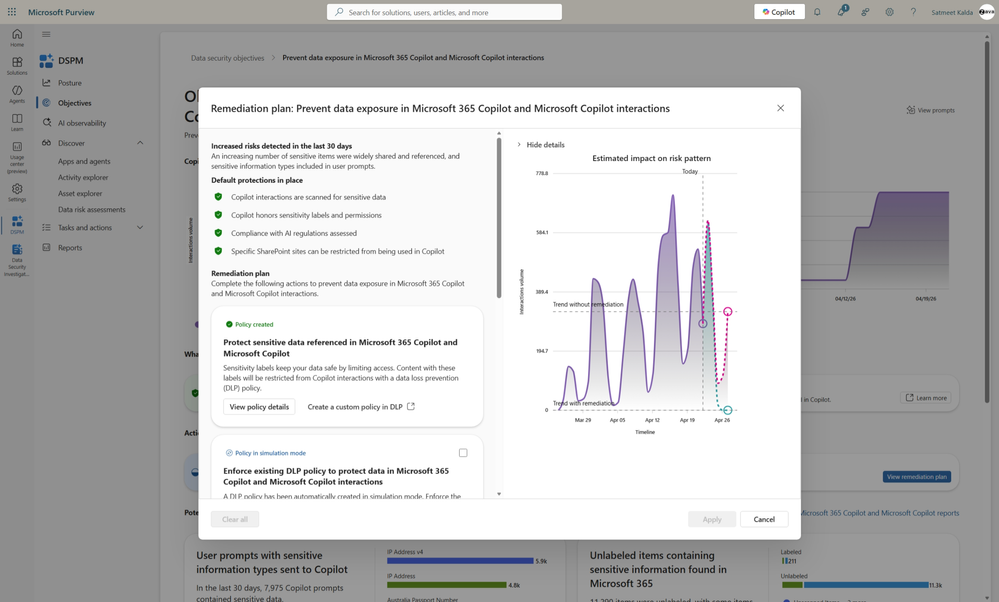Click the IP Address green bar
Image resolution: width=999 pixels, height=602 pixels.
click(x=447, y=585)
